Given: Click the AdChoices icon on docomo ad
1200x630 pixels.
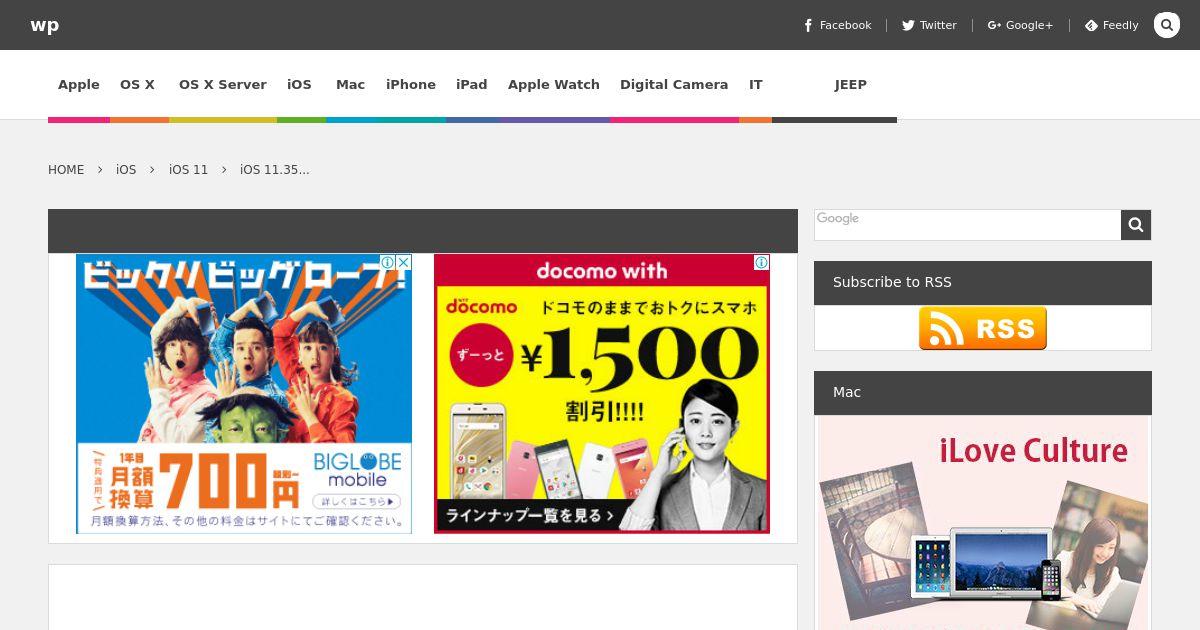Looking at the screenshot, I should coord(761,262).
